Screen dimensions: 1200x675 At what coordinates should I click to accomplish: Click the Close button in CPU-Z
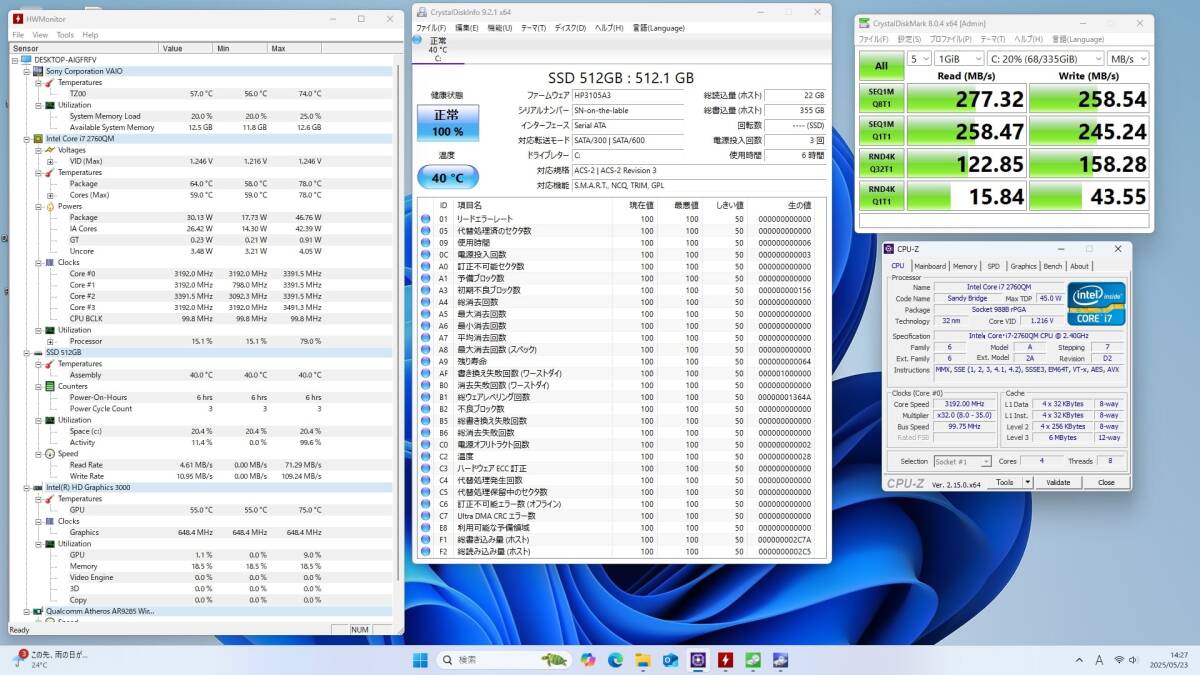point(1105,482)
